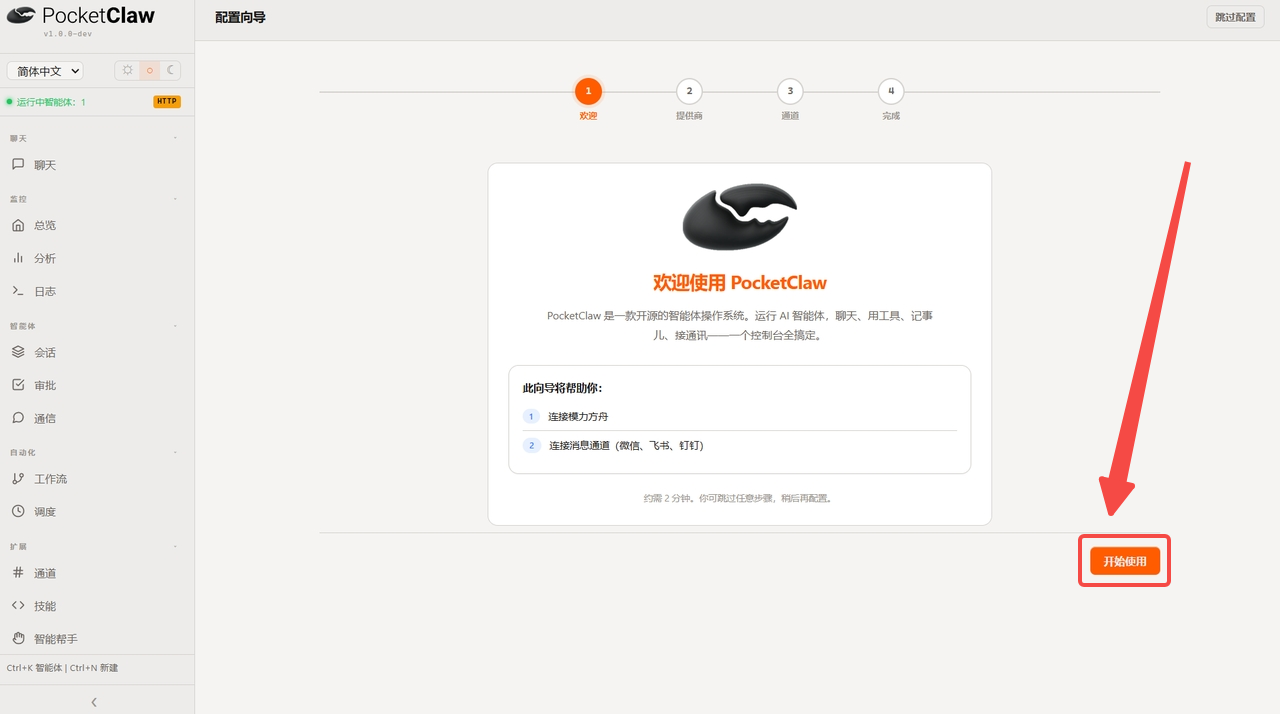
Task: Open the 通信 messaging bubble icon
Action: 18,418
